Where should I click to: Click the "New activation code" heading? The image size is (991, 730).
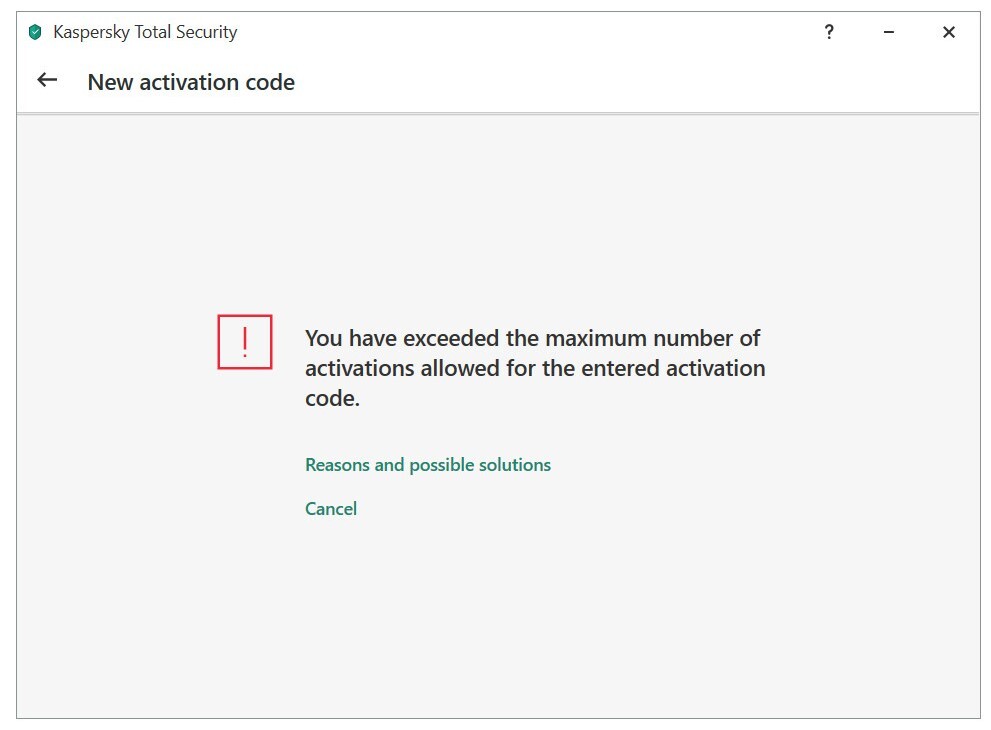click(x=191, y=82)
